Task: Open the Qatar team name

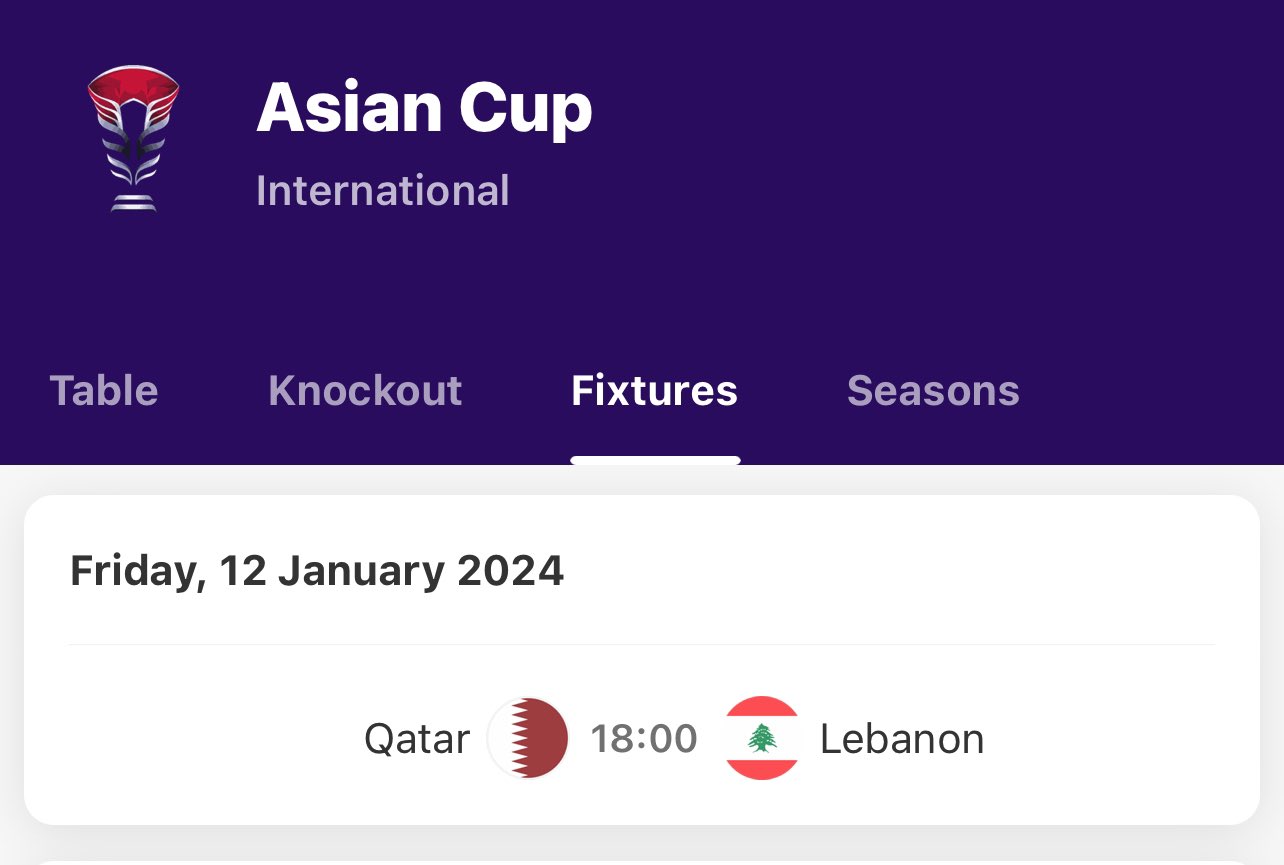Action: coord(417,739)
